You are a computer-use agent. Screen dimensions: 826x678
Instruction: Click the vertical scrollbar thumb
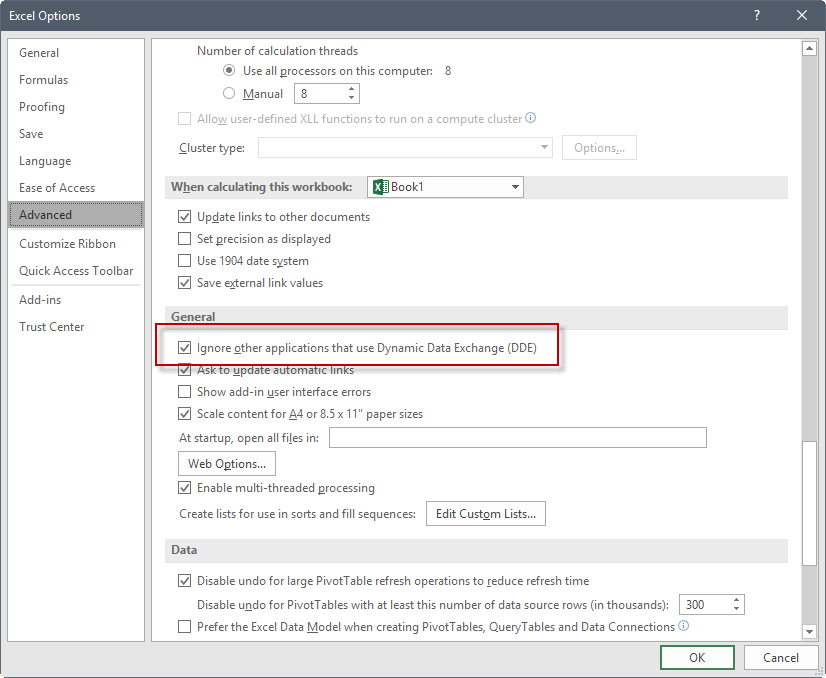coord(809,503)
